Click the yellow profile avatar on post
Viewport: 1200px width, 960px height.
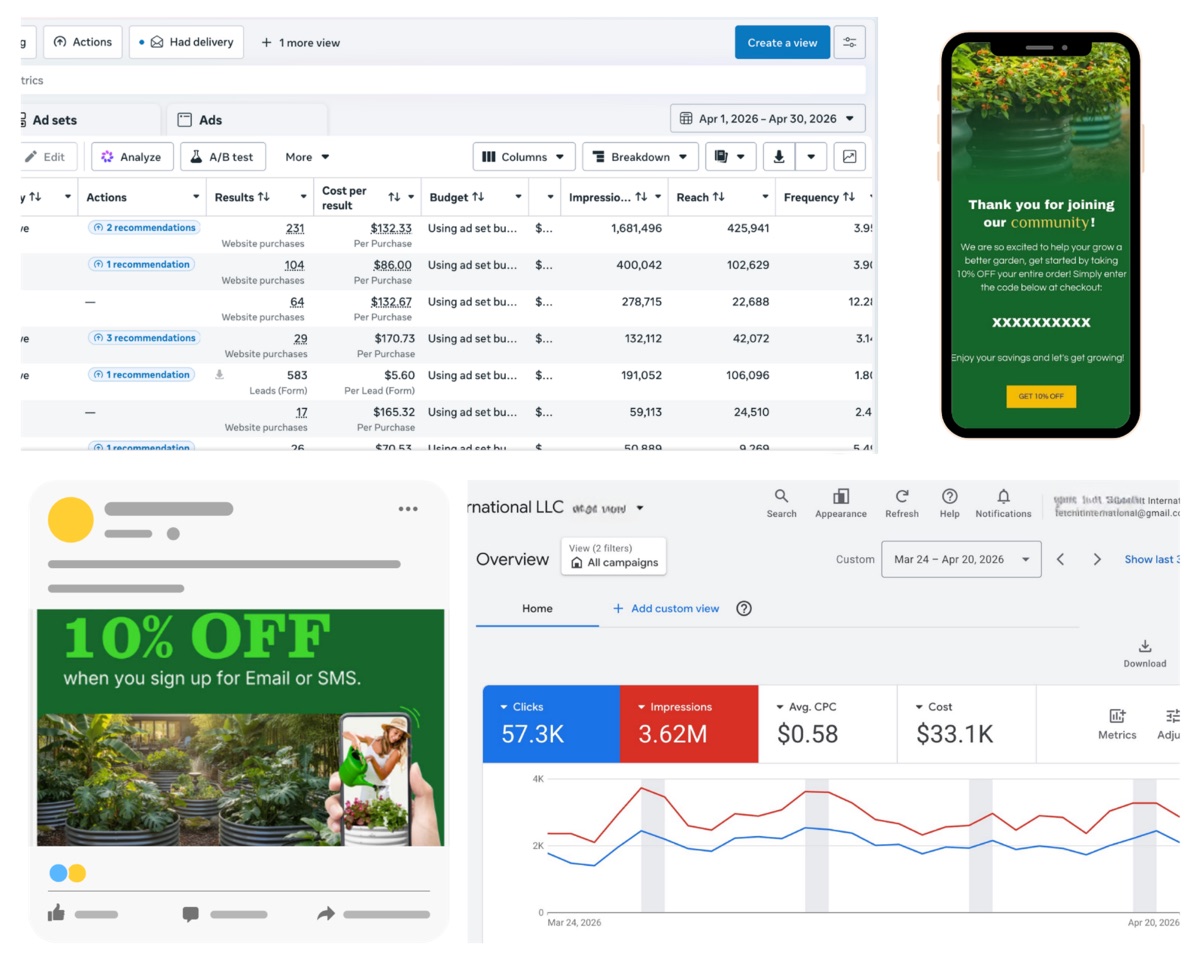point(71,520)
